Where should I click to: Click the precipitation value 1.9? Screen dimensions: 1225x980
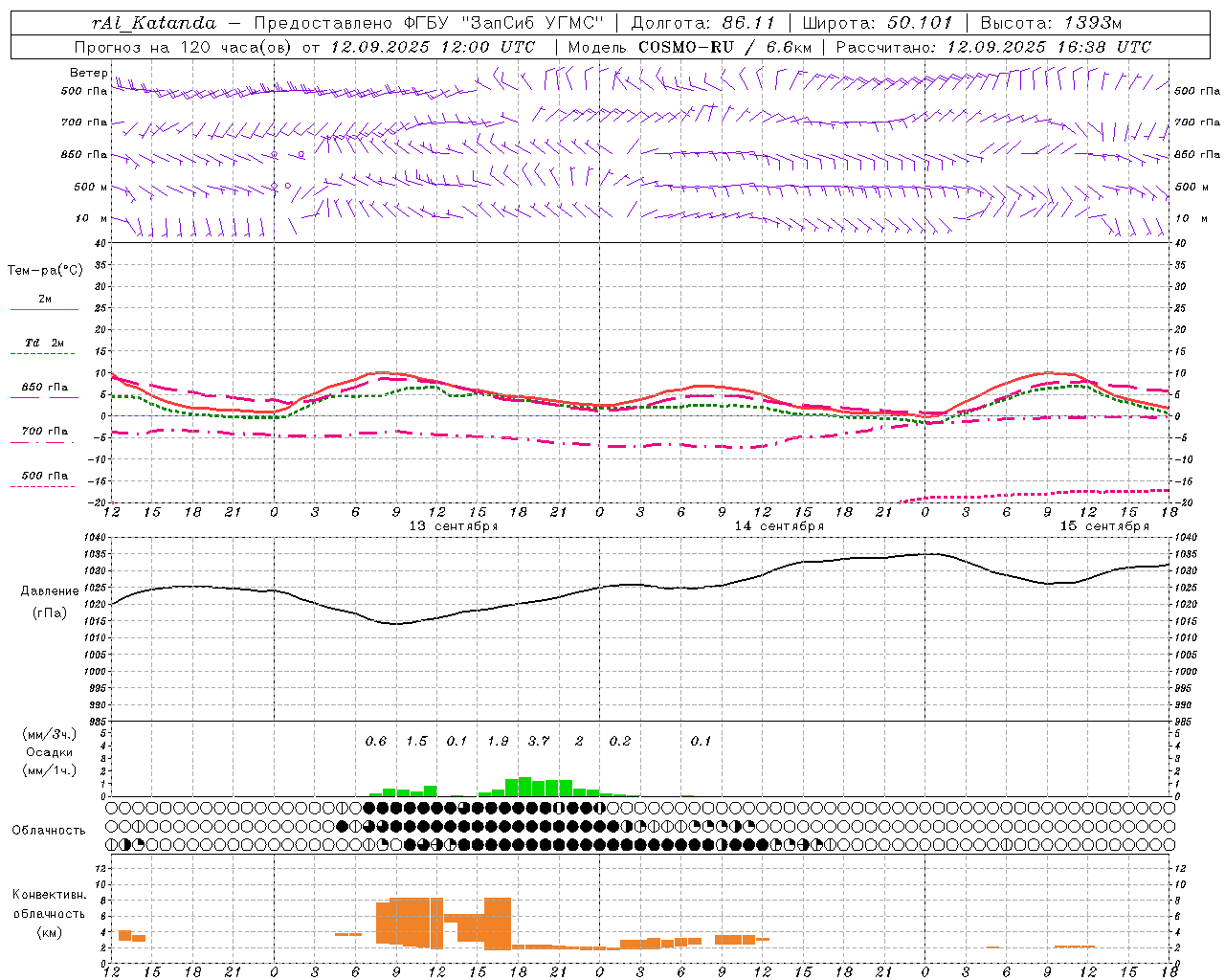(498, 741)
